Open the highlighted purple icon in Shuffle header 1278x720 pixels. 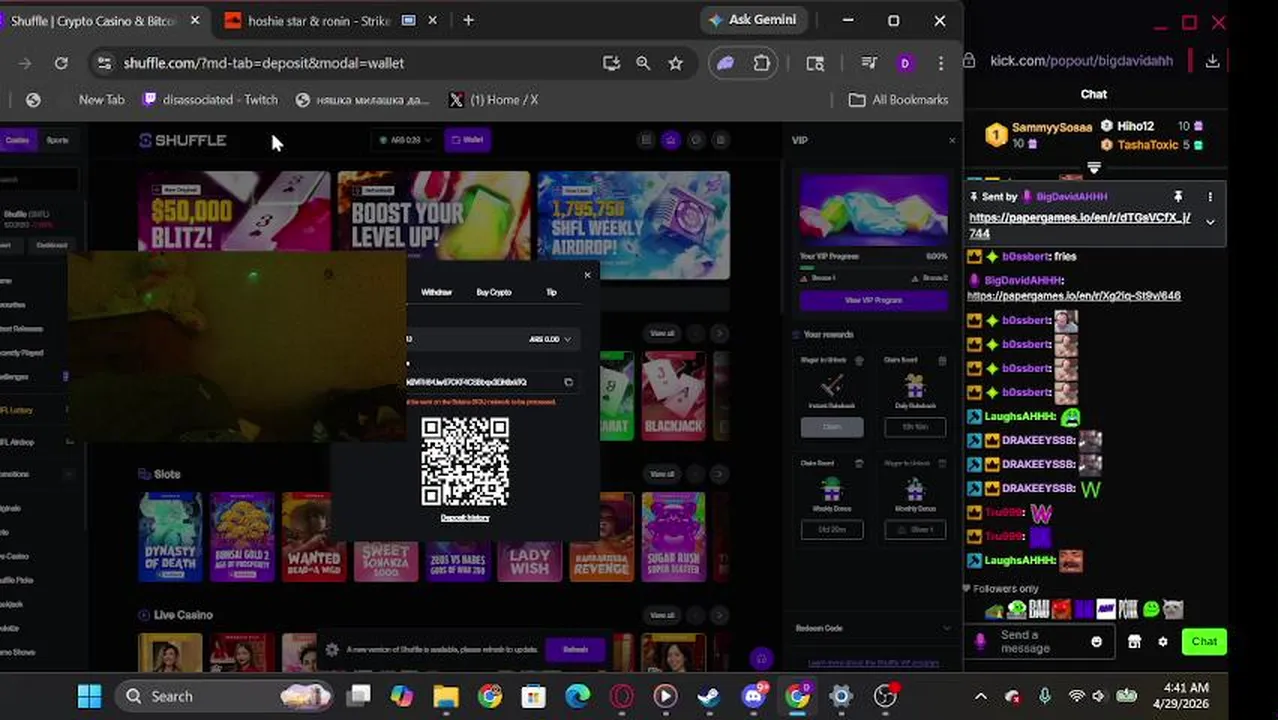click(x=670, y=140)
